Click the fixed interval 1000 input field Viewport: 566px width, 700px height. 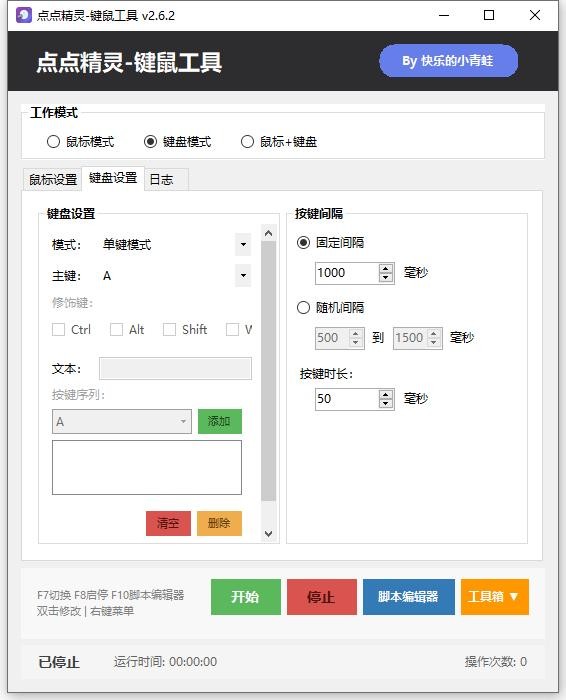[x=347, y=273]
